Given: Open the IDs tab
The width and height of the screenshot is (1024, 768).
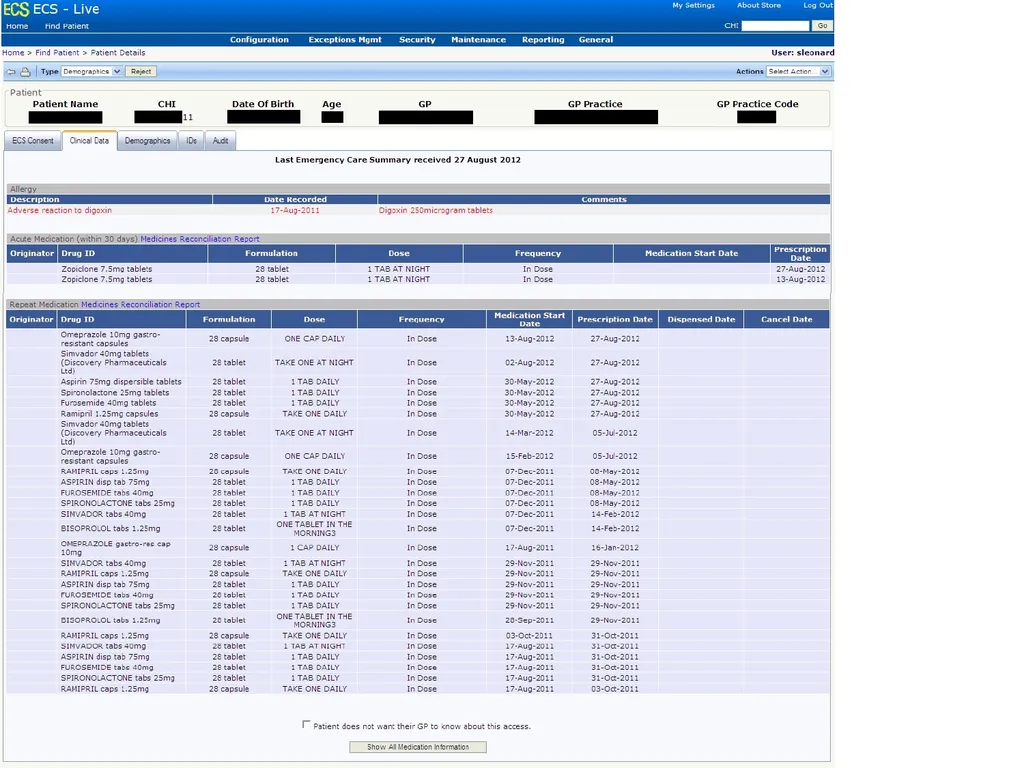Looking at the screenshot, I should [191, 140].
